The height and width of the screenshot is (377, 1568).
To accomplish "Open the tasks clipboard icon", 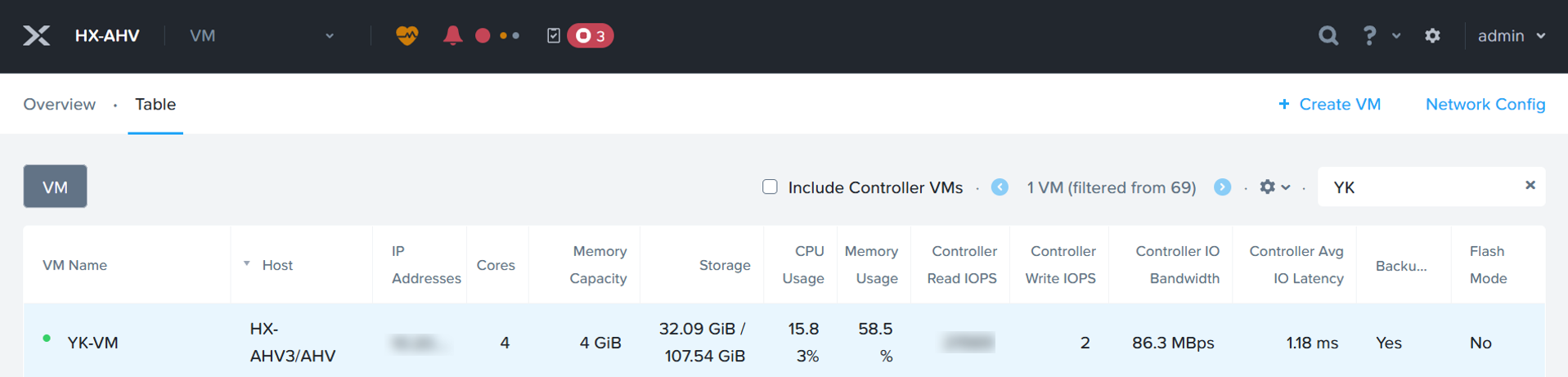I will [x=554, y=35].
